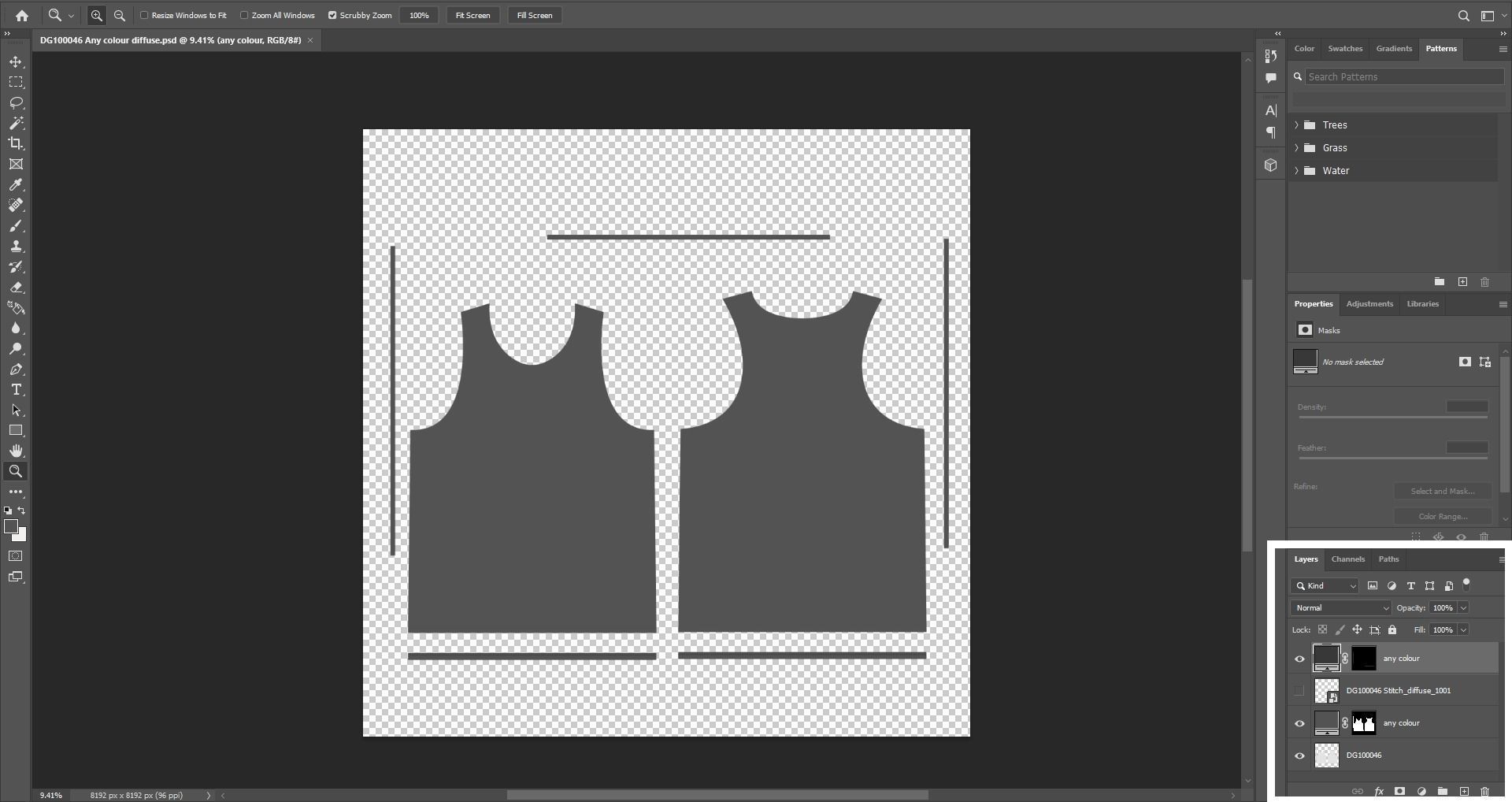This screenshot has width=1512, height=802.
Task: Switch to the Adjustments tab
Action: (x=1369, y=303)
